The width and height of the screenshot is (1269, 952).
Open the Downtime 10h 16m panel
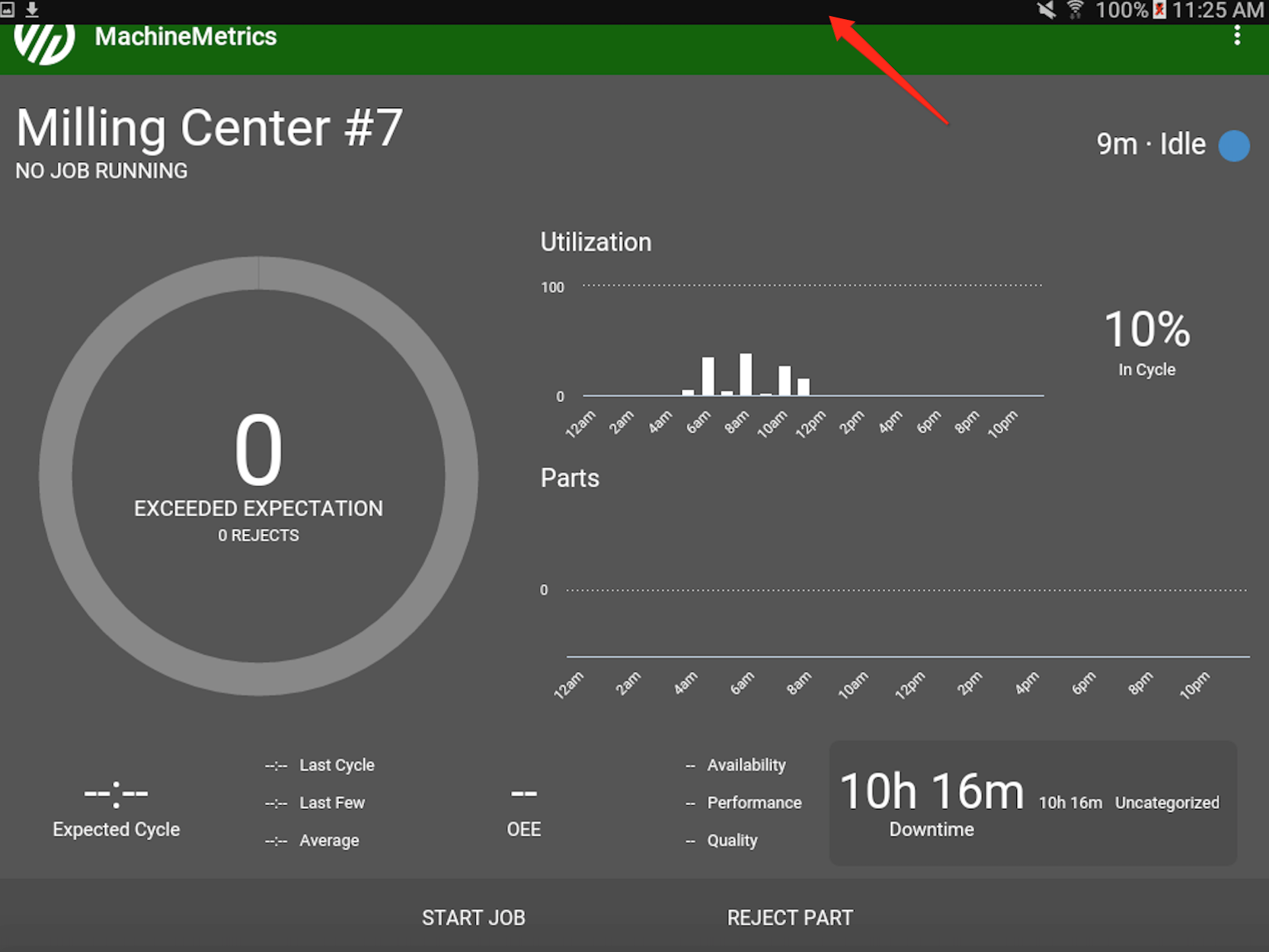[1033, 803]
